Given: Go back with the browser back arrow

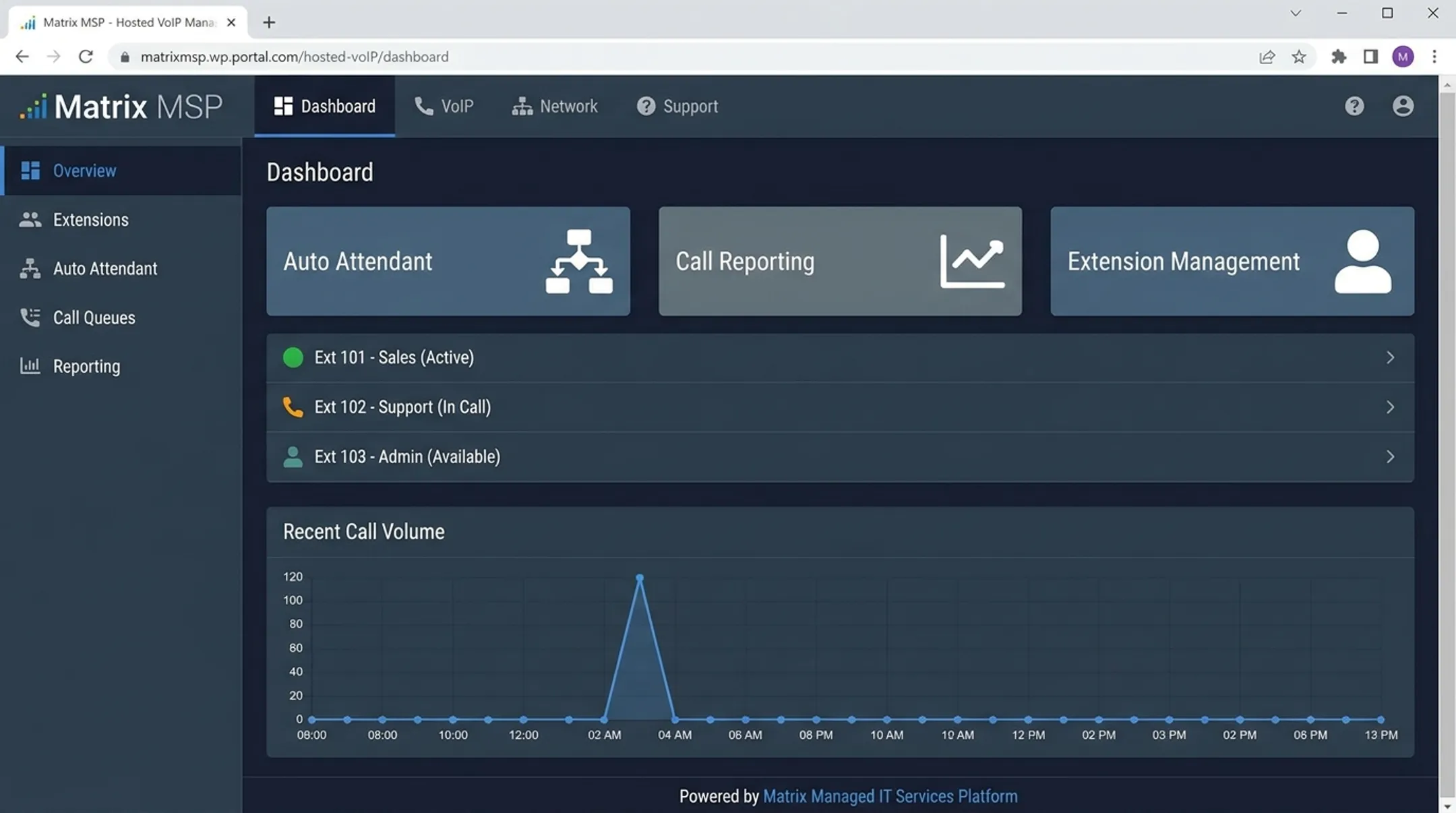Looking at the screenshot, I should [x=22, y=57].
